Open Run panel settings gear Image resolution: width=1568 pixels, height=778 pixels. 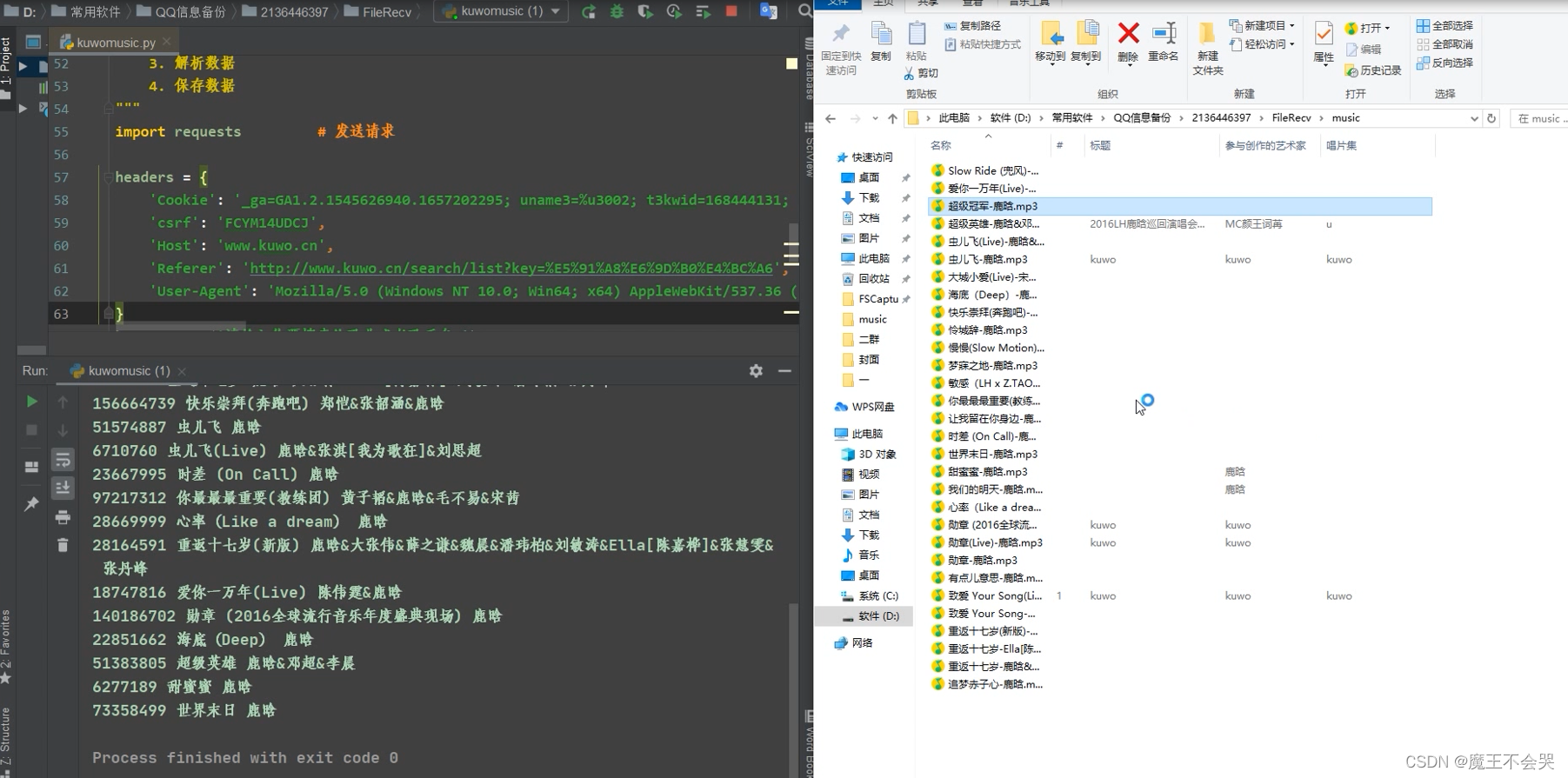tap(756, 371)
